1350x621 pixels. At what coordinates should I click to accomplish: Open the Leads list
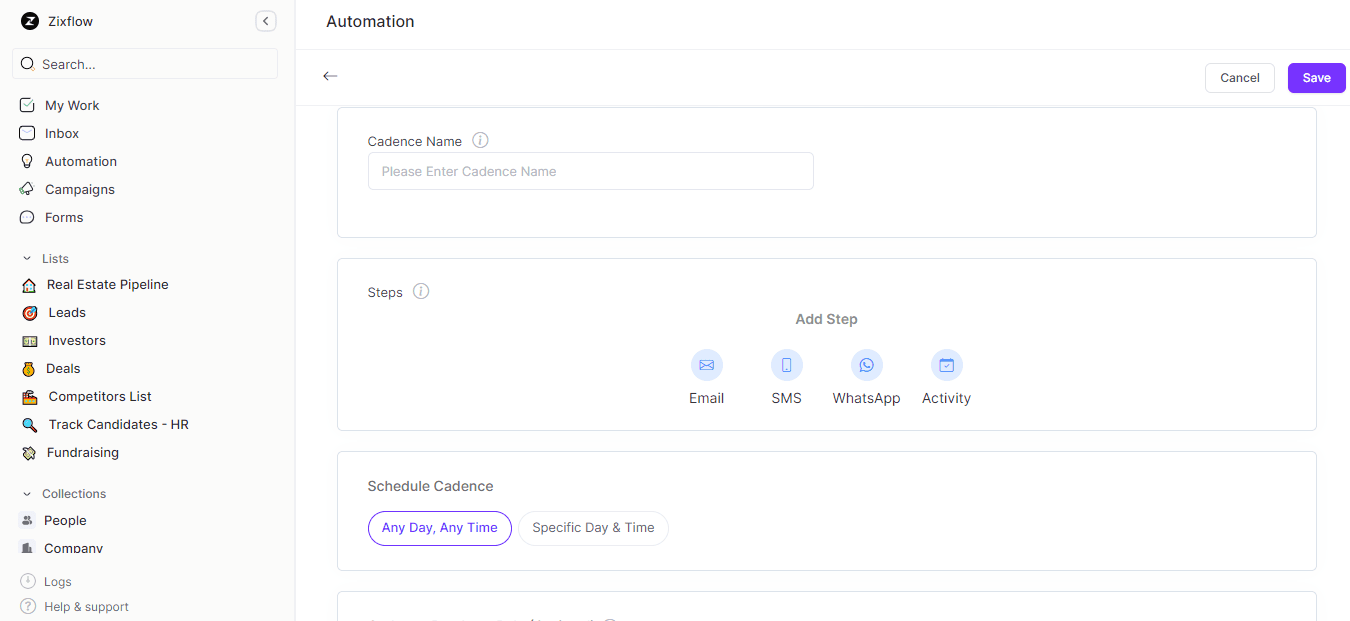click(x=64, y=312)
